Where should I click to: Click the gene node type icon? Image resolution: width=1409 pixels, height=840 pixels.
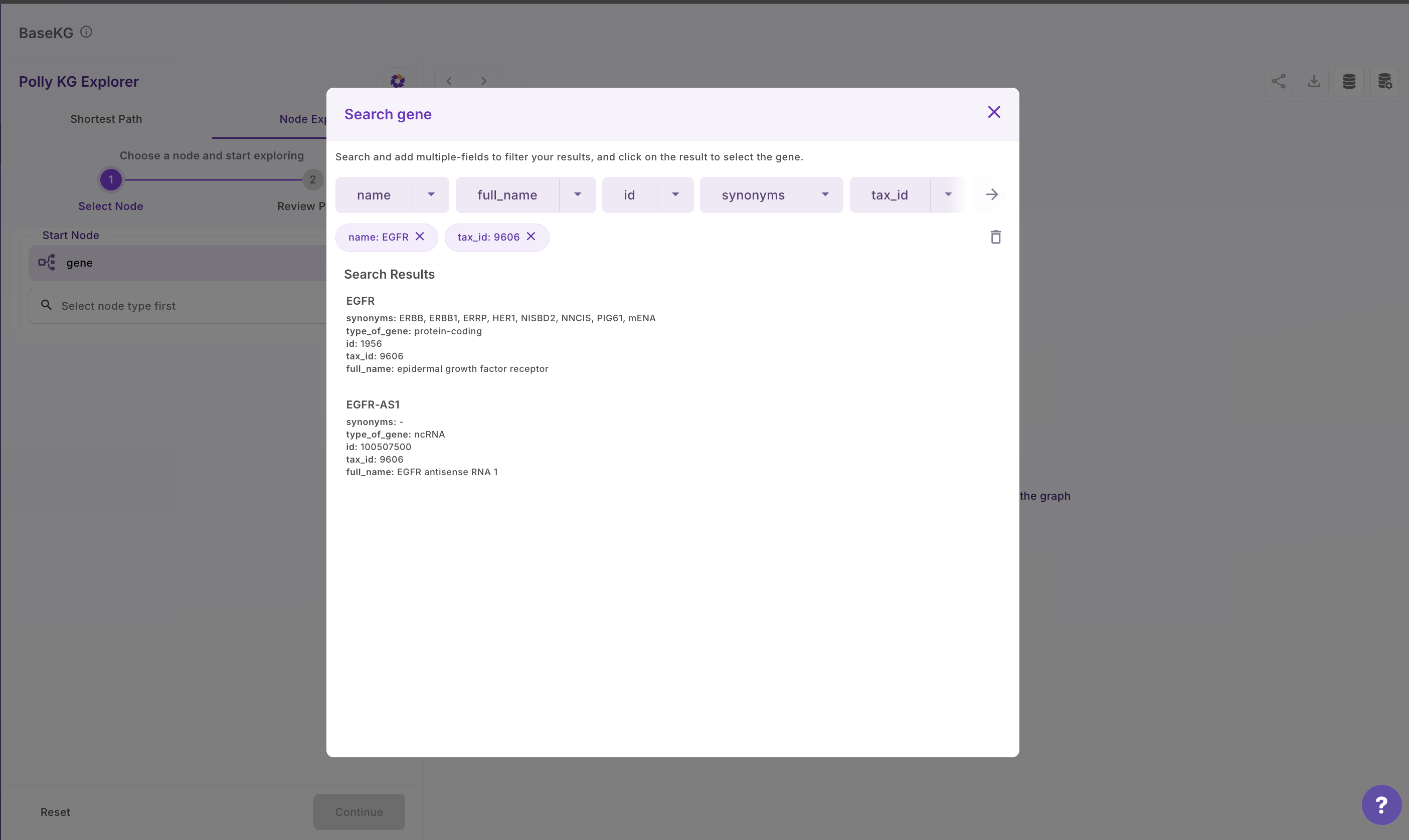(47, 262)
